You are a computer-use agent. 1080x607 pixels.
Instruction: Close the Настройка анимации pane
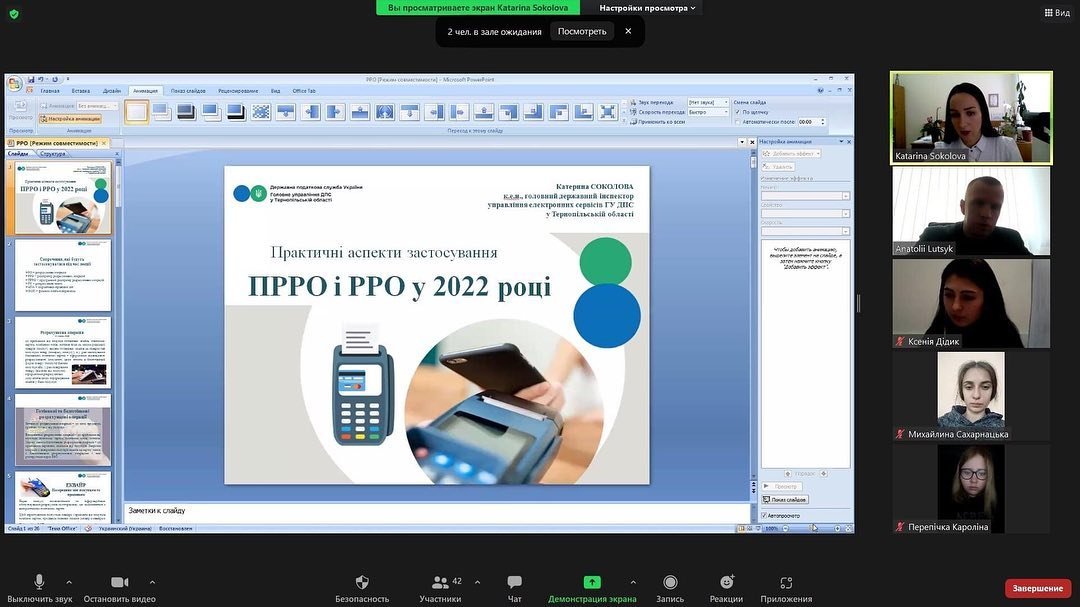[849, 141]
